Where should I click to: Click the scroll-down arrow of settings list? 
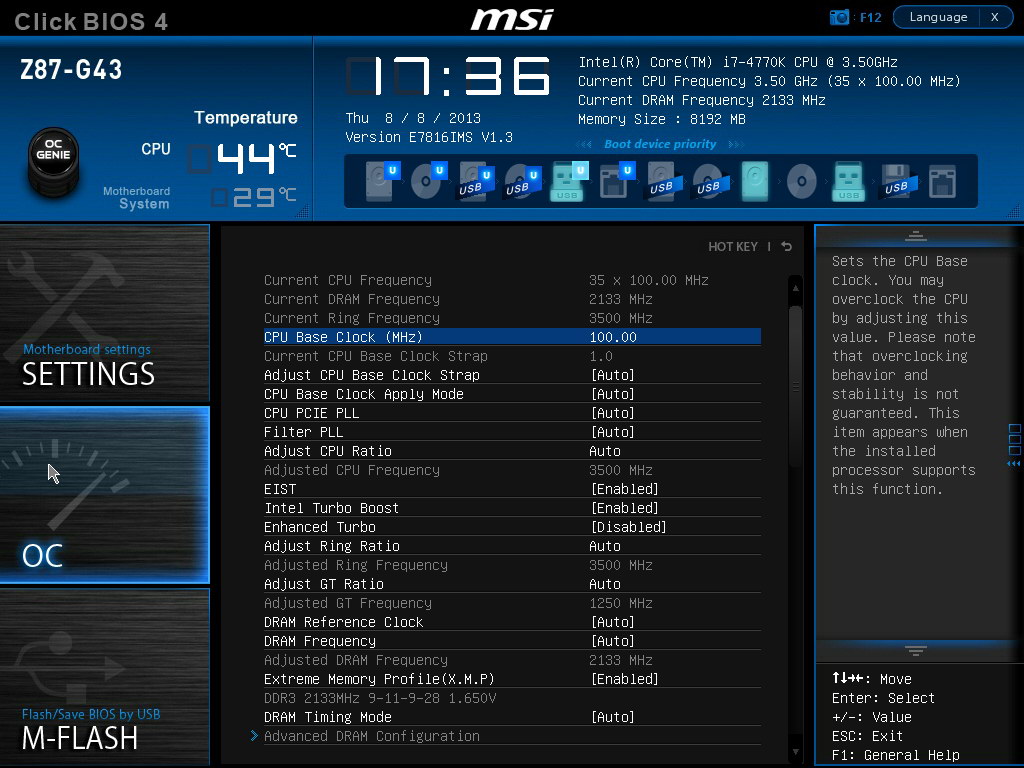[x=795, y=752]
